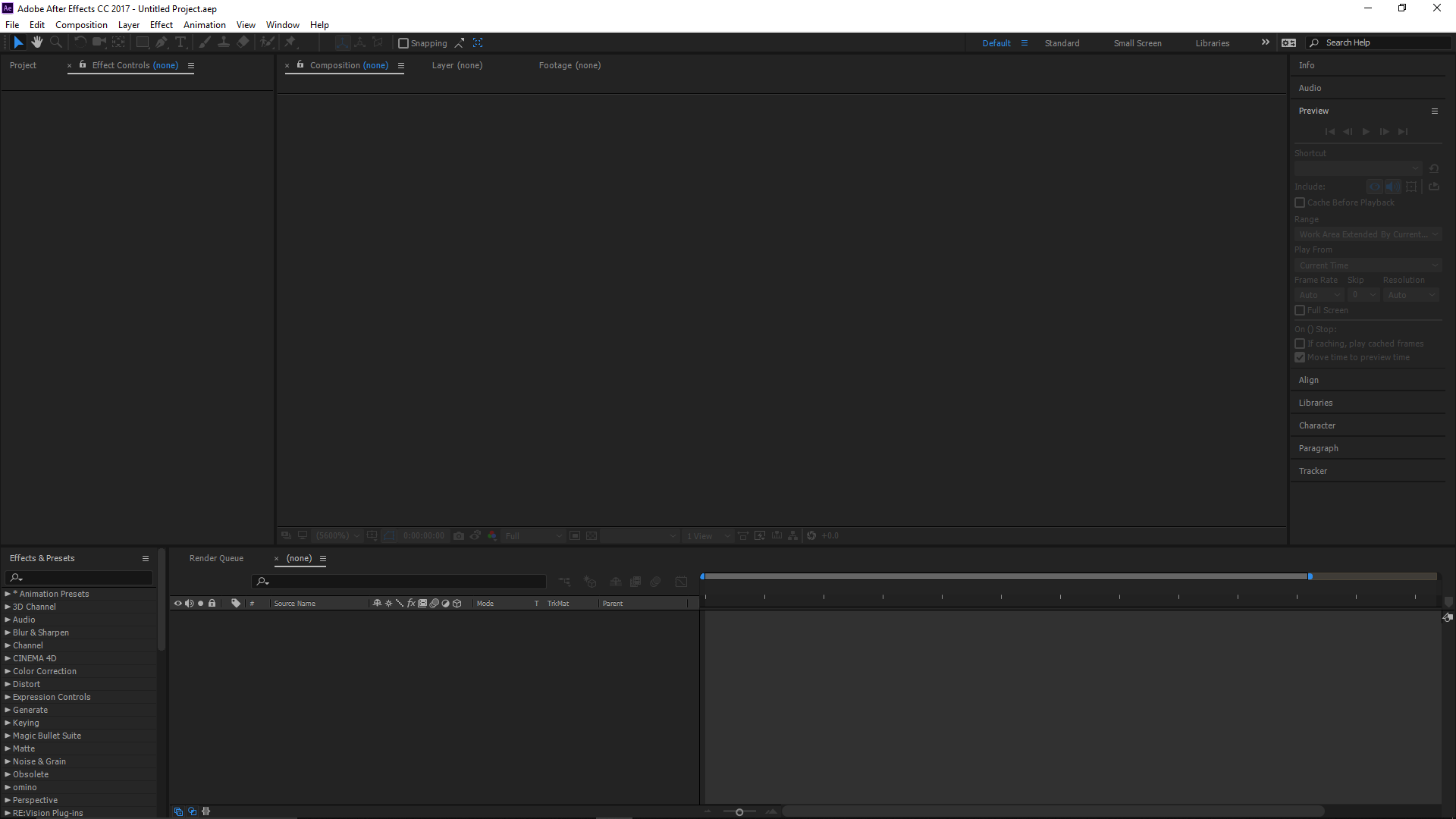Image resolution: width=1456 pixels, height=819 pixels.
Task: Select the Hand tool
Action: (36, 42)
